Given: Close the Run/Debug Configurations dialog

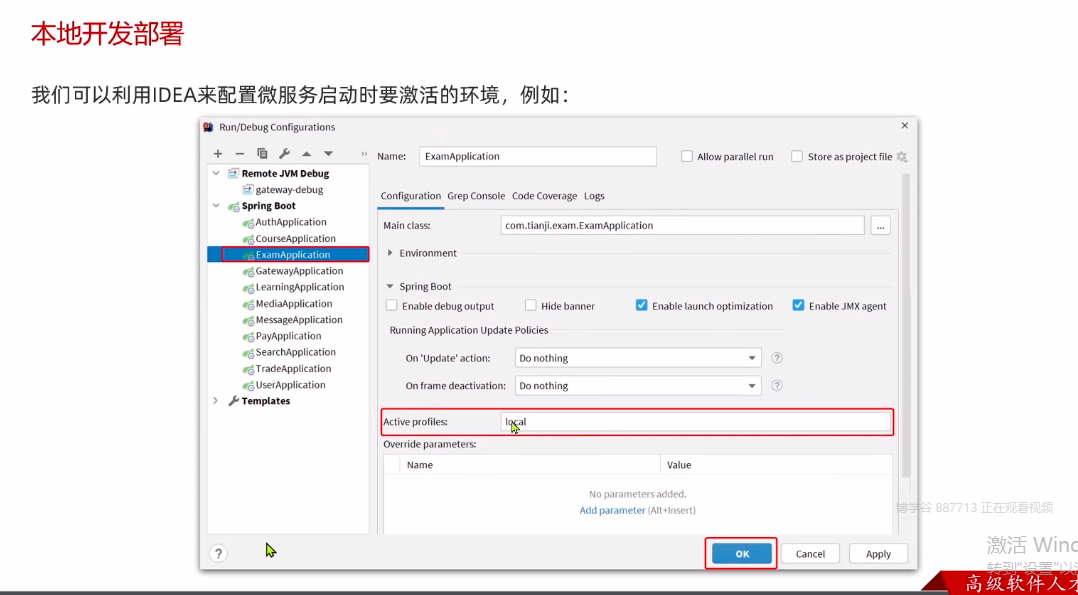Looking at the screenshot, I should point(905,126).
